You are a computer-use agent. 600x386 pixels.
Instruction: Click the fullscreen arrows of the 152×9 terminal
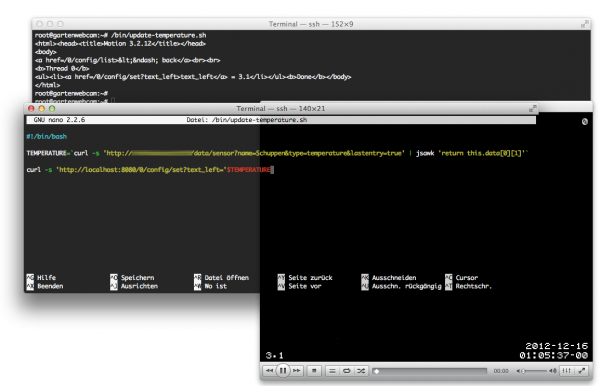(584, 24)
